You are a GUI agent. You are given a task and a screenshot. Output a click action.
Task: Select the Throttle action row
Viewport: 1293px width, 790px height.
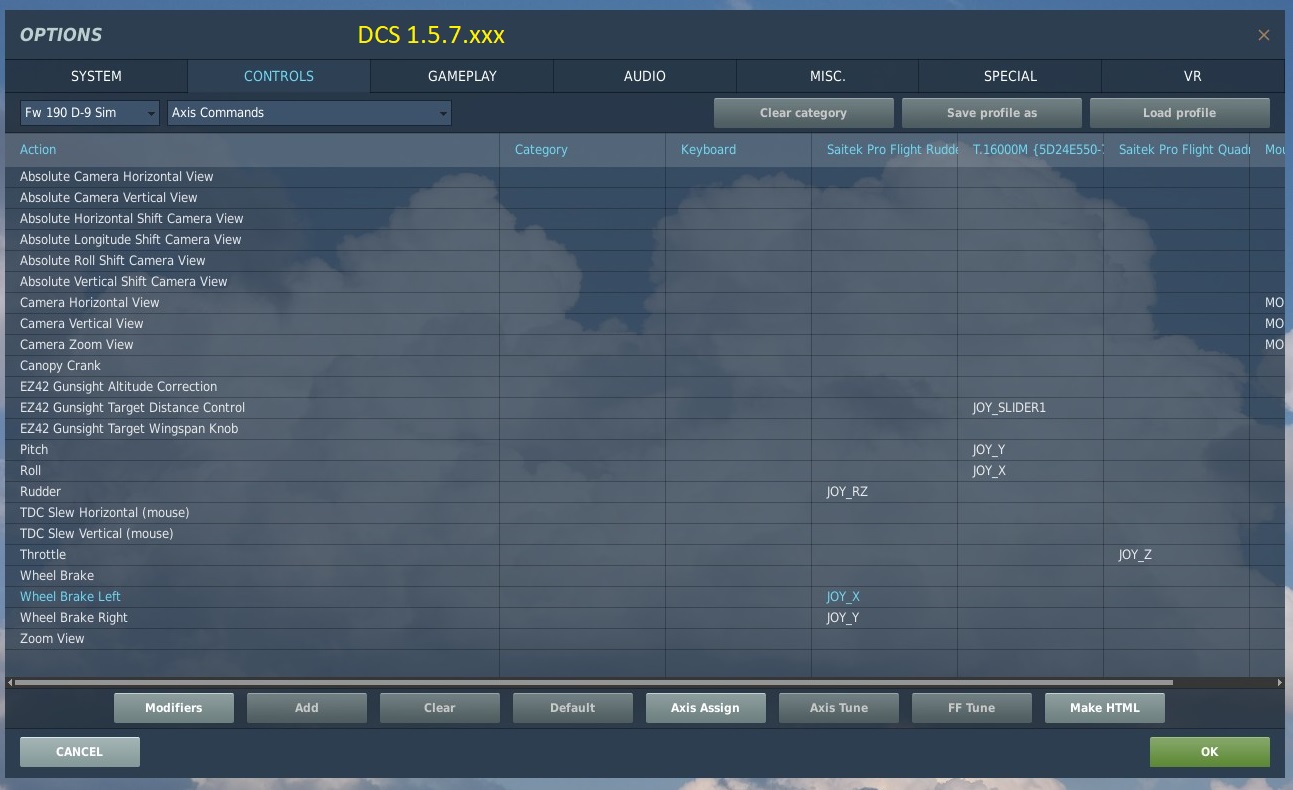[x=644, y=555]
